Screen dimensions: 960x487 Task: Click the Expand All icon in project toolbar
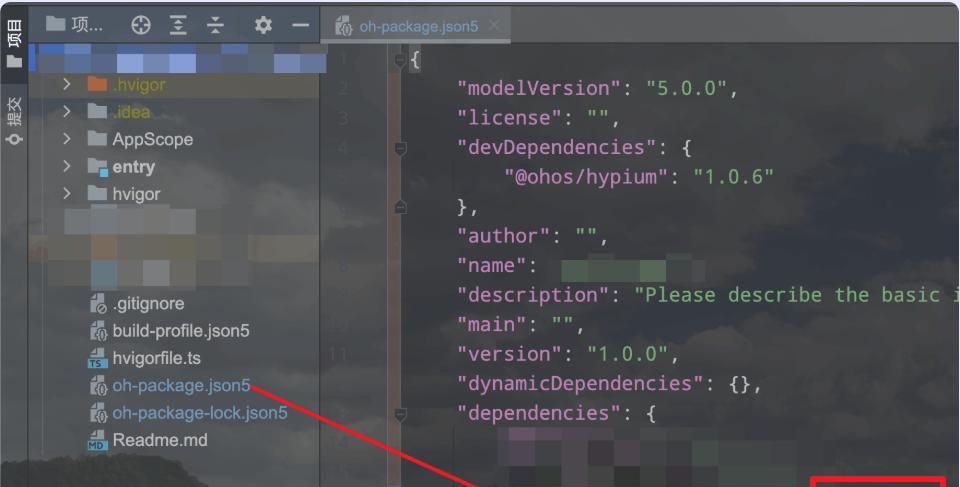click(178, 26)
